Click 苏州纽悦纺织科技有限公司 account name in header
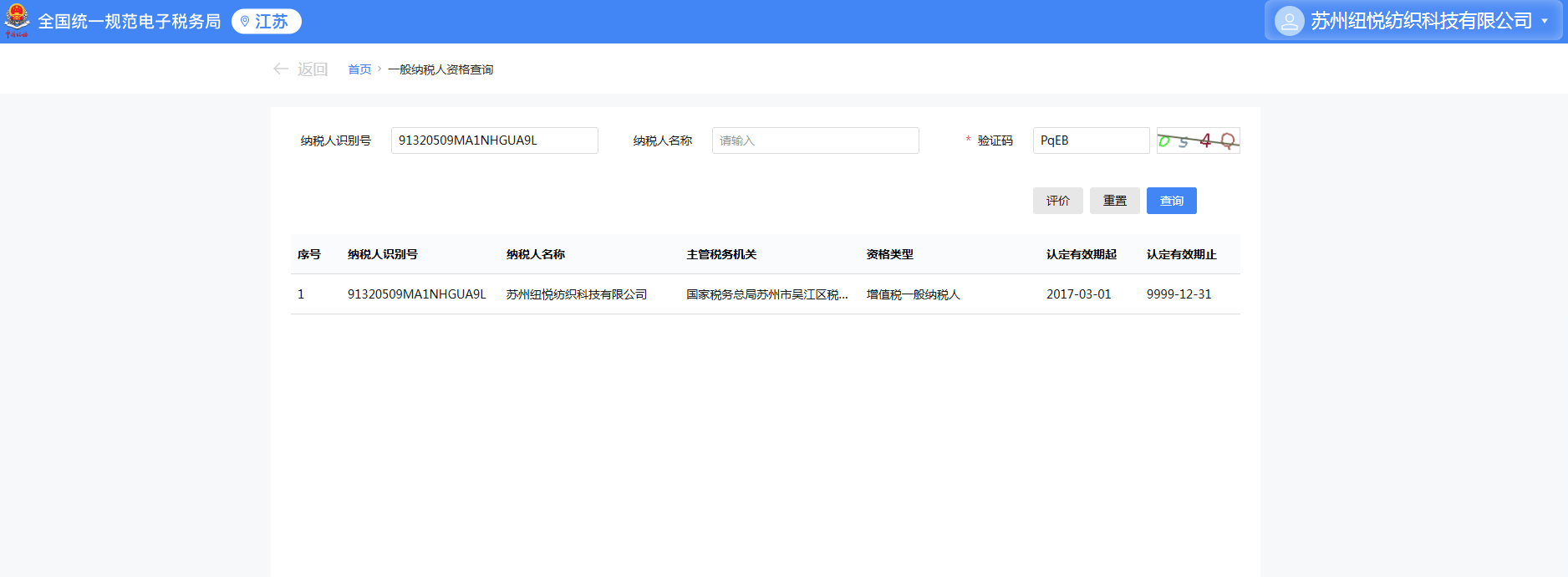The width and height of the screenshot is (1568, 577). [x=1421, y=21]
